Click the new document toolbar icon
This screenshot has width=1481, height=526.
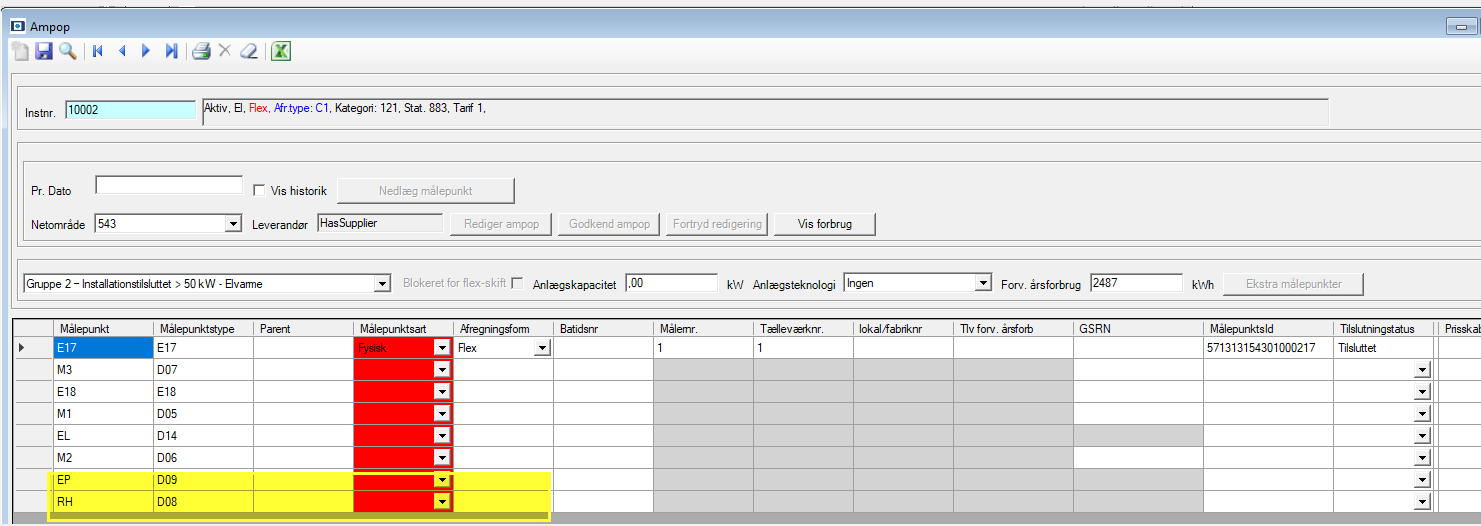tap(20, 51)
